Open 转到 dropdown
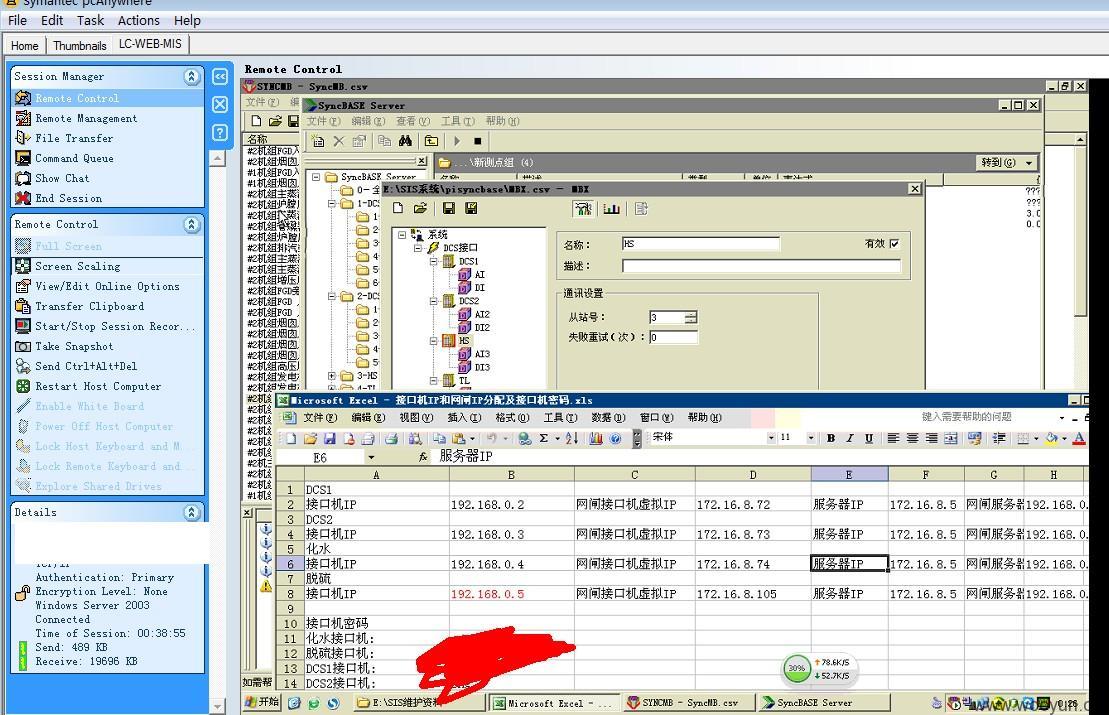Screen dimensions: 1109x715 1007,162
